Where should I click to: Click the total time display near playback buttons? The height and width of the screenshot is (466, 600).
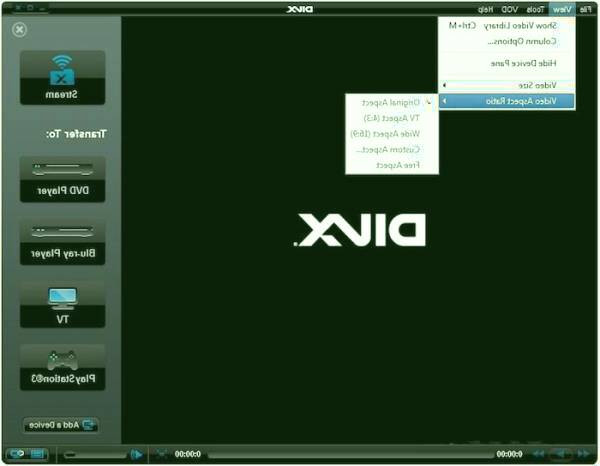click(509, 454)
